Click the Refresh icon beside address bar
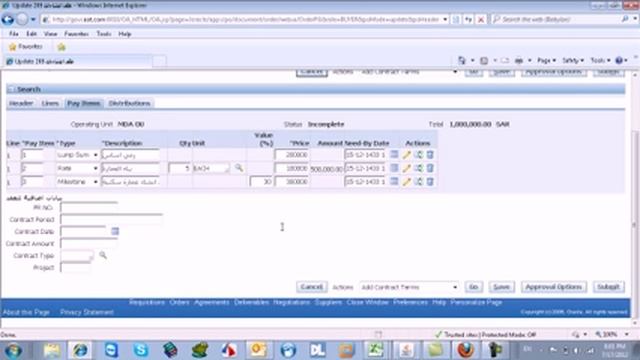Viewport: 640px width, 360px height. coord(469,20)
